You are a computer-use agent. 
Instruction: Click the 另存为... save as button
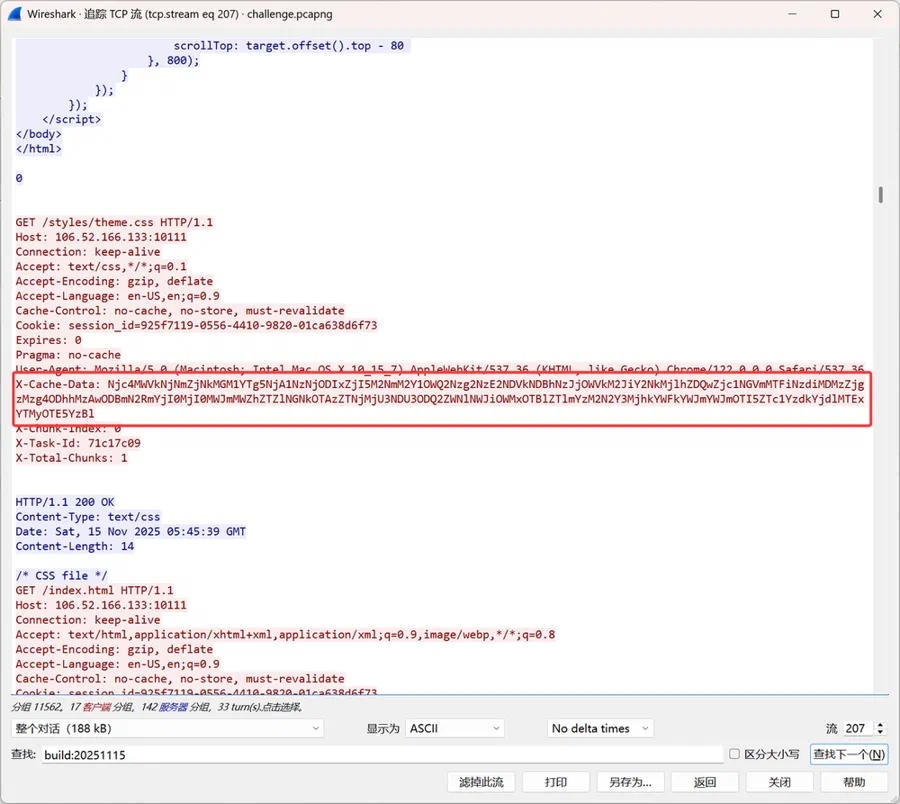pos(630,782)
